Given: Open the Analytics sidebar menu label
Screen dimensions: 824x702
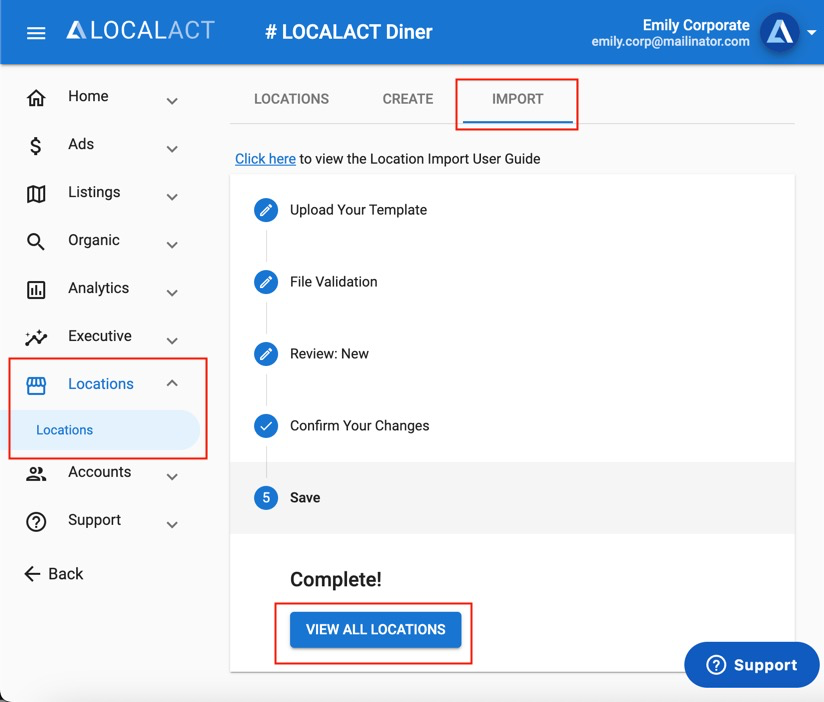Looking at the screenshot, I should coord(99,288).
